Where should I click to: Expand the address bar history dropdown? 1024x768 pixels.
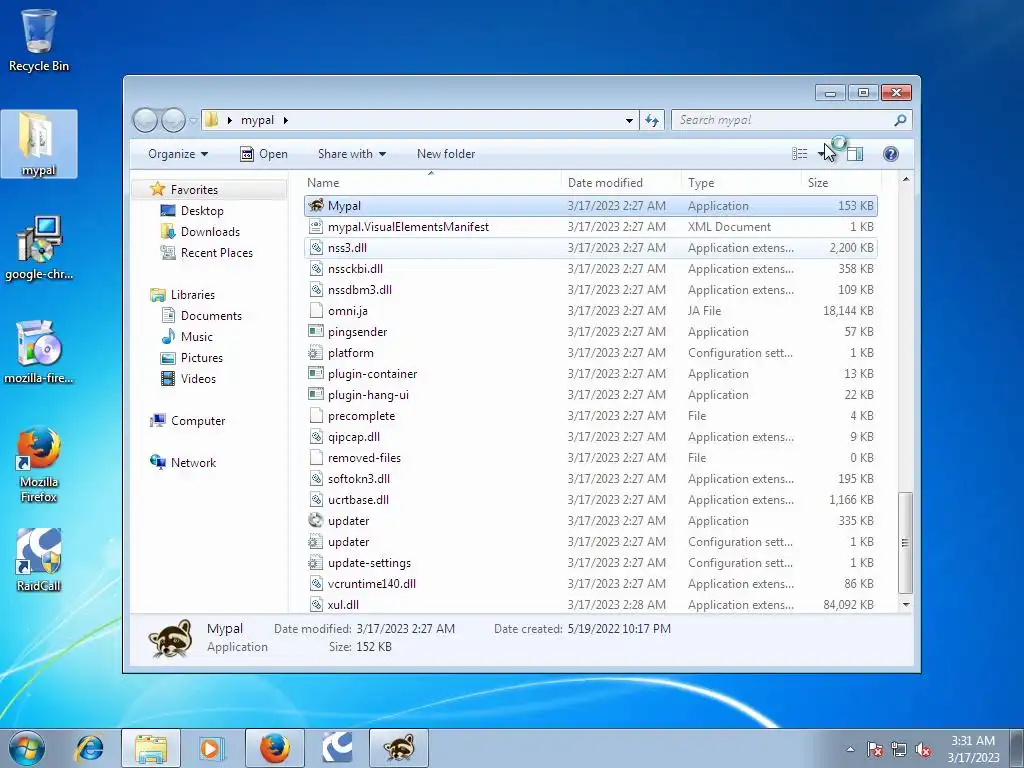click(629, 120)
